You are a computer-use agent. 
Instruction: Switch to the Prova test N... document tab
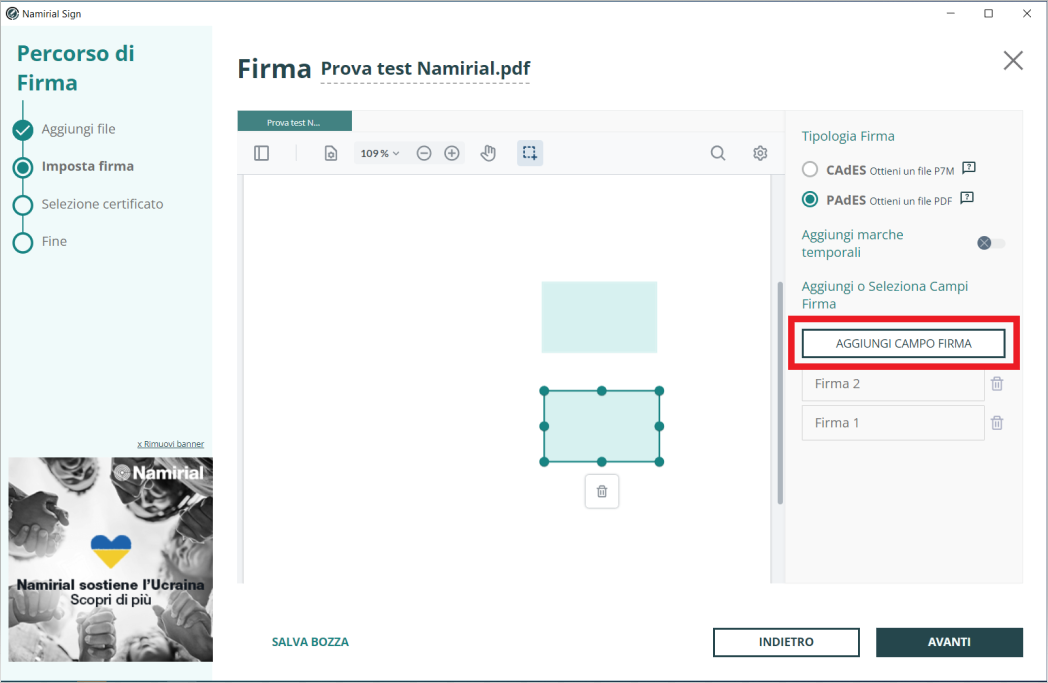(x=294, y=122)
